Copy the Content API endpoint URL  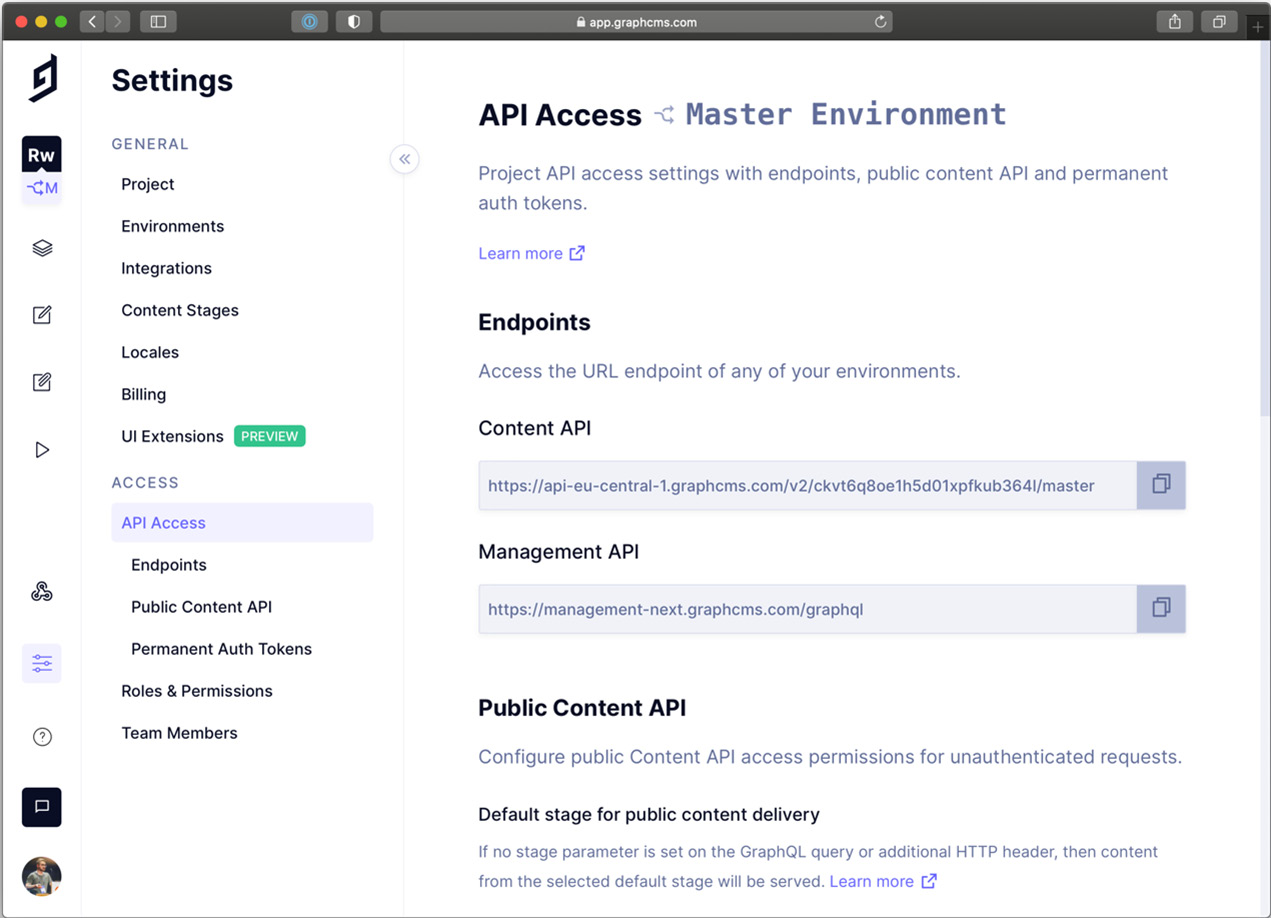tap(1160, 483)
